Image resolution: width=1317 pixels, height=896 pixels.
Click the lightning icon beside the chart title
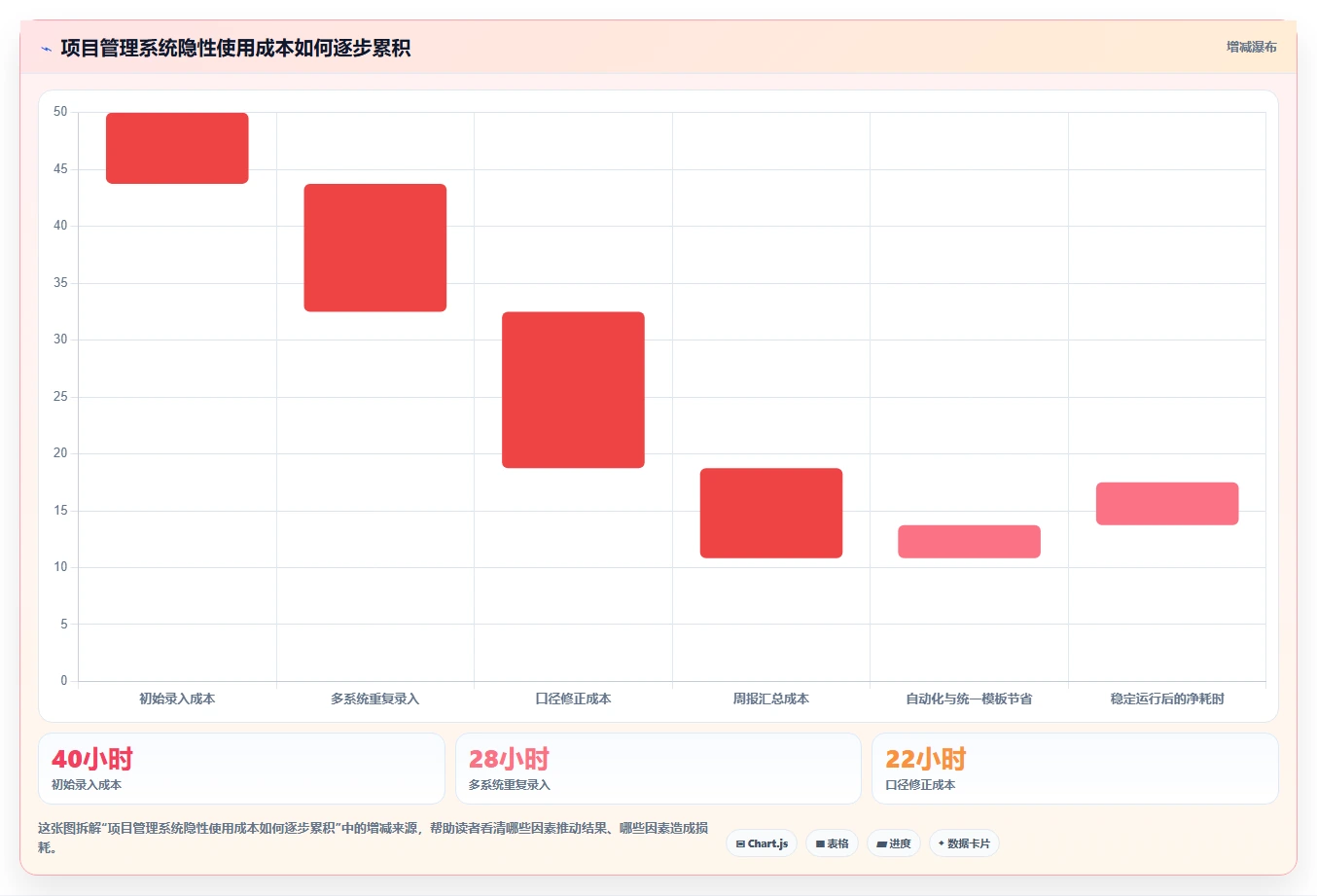point(46,49)
